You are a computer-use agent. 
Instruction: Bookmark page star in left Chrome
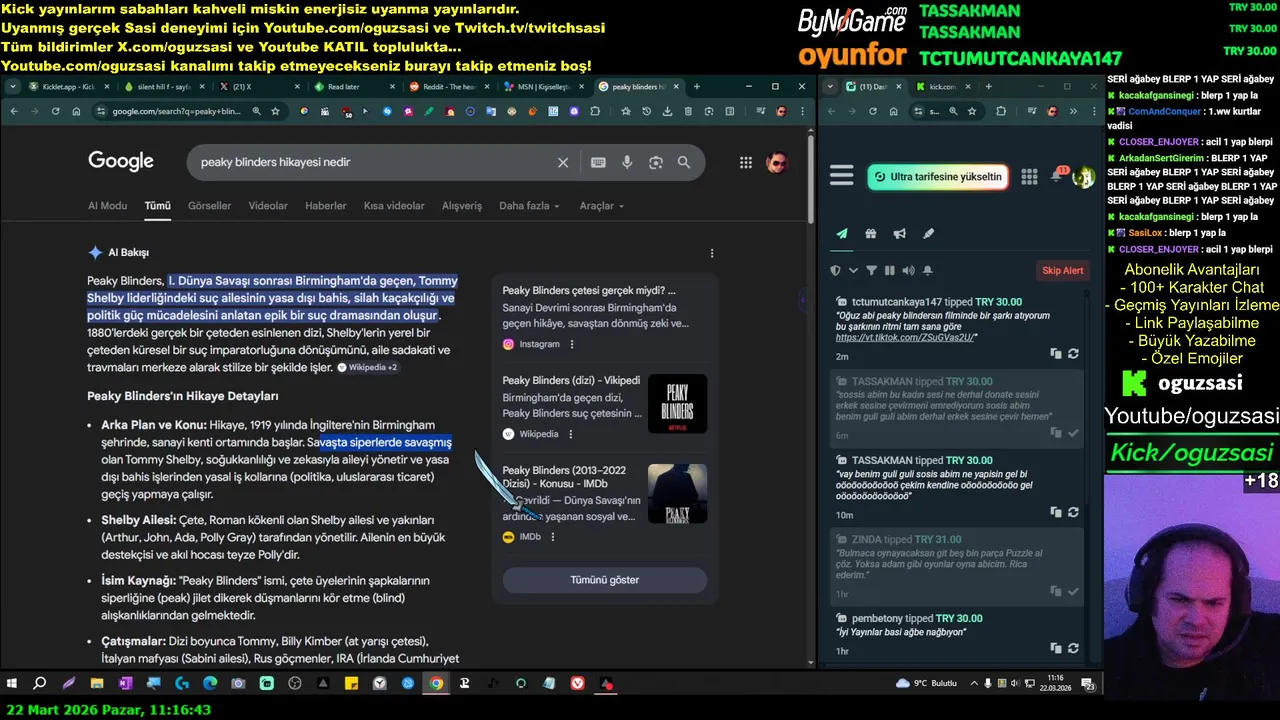[x=275, y=111]
